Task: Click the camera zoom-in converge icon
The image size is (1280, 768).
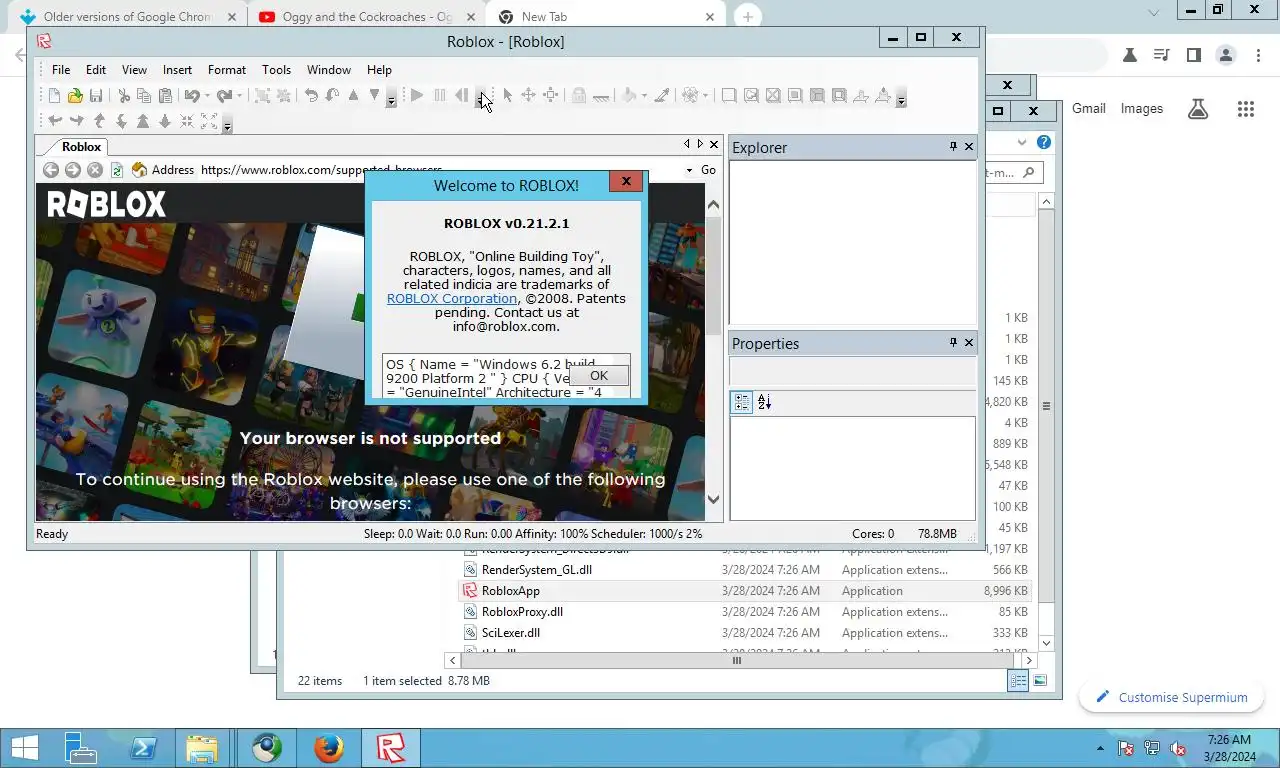Action: click(187, 121)
